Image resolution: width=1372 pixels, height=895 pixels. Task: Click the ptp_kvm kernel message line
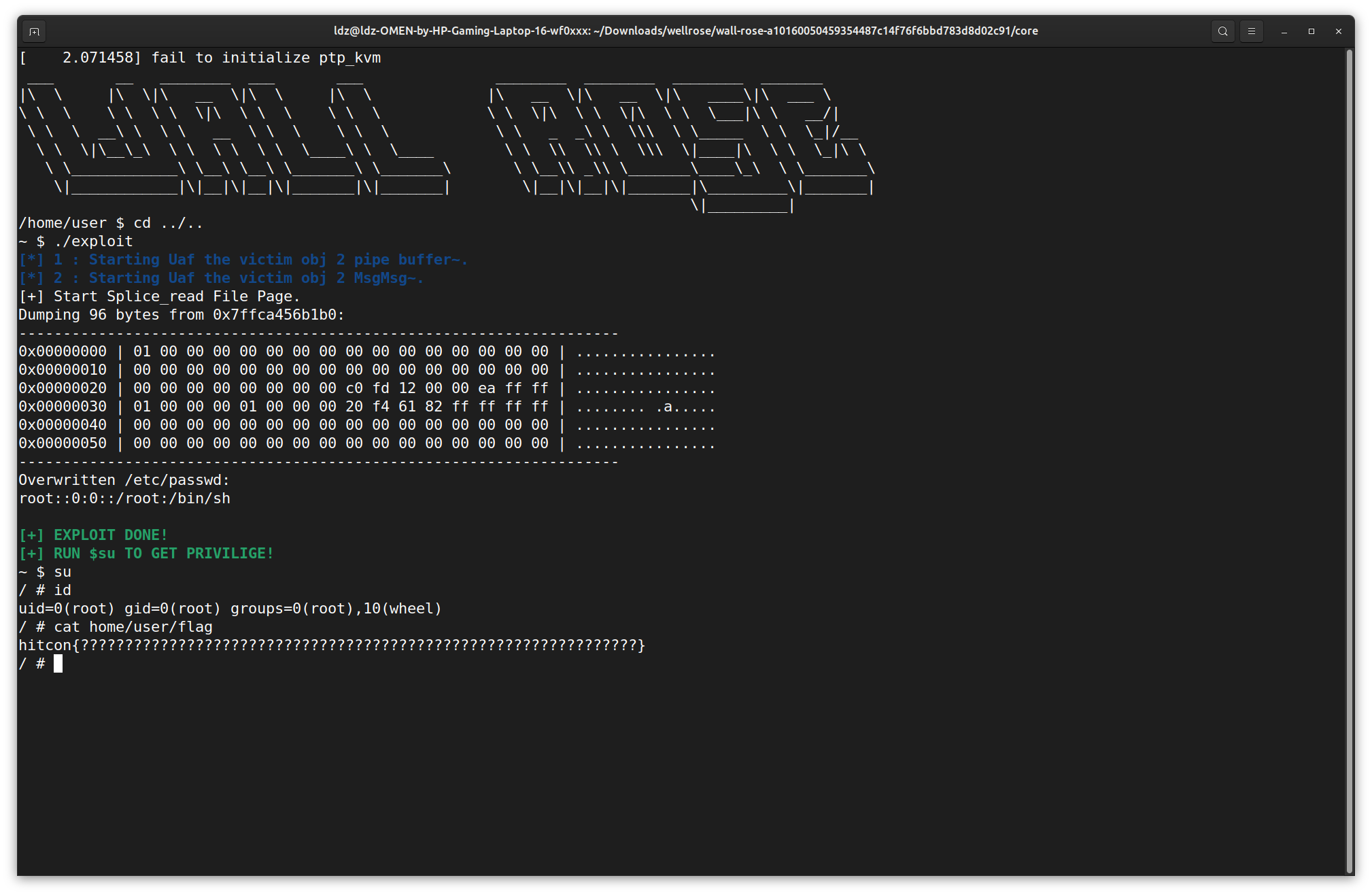(x=201, y=58)
